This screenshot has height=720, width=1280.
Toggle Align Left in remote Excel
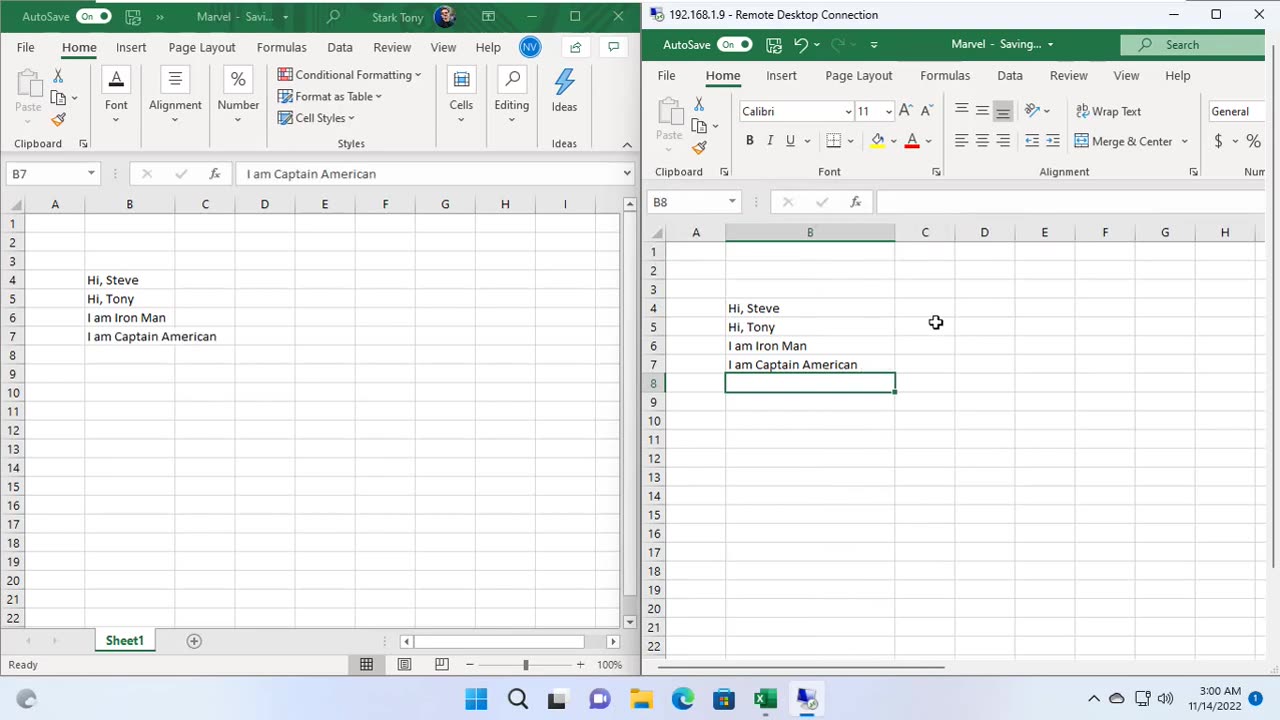tap(961, 141)
